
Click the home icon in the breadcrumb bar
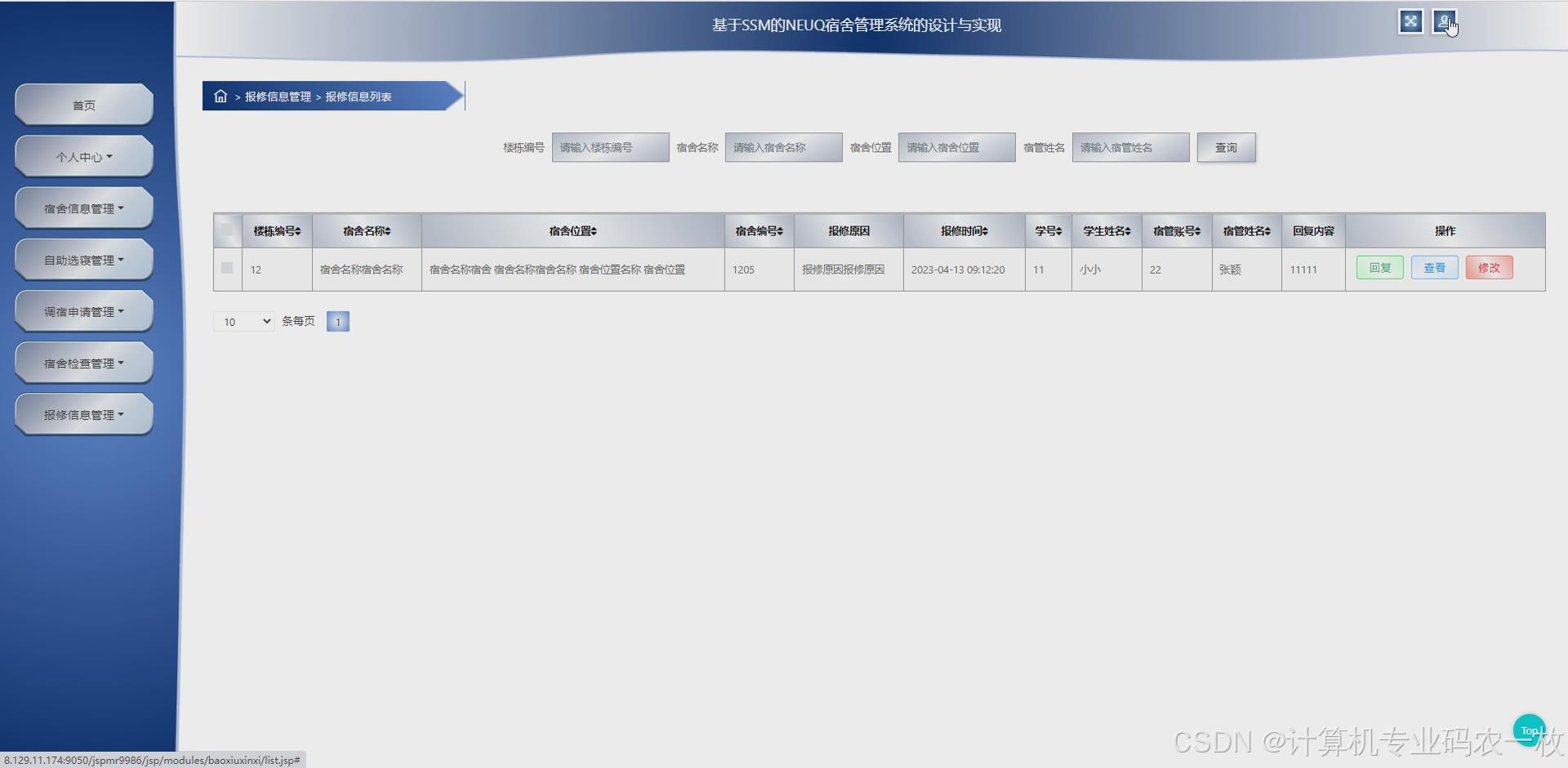pos(220,96)
